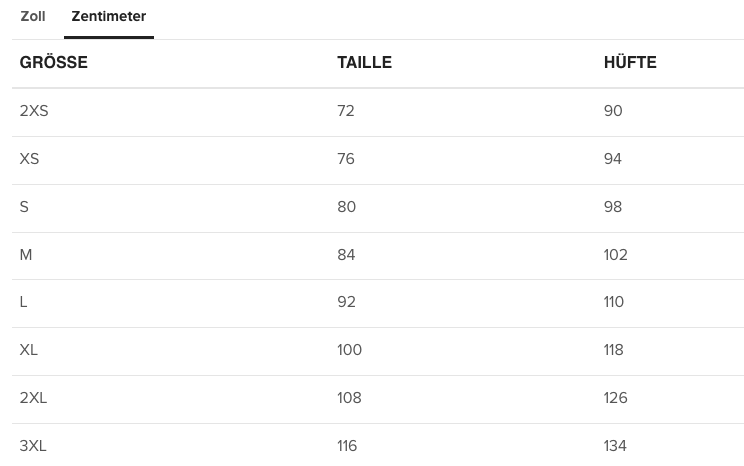
Task: Select the Zentimeter tab
Action: click(x=108, y=17)
